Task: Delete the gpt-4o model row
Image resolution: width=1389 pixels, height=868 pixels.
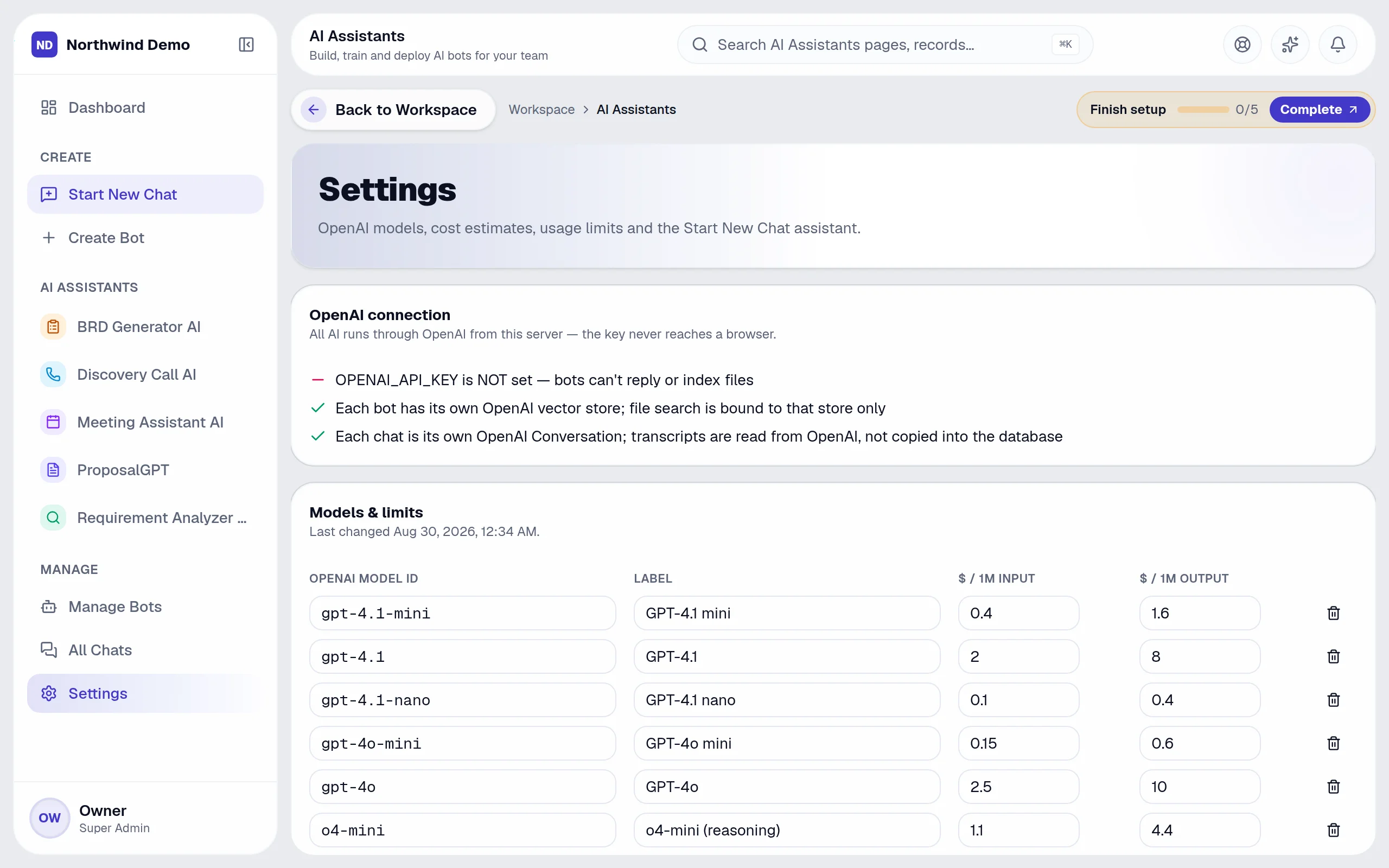Action: 1333,787
